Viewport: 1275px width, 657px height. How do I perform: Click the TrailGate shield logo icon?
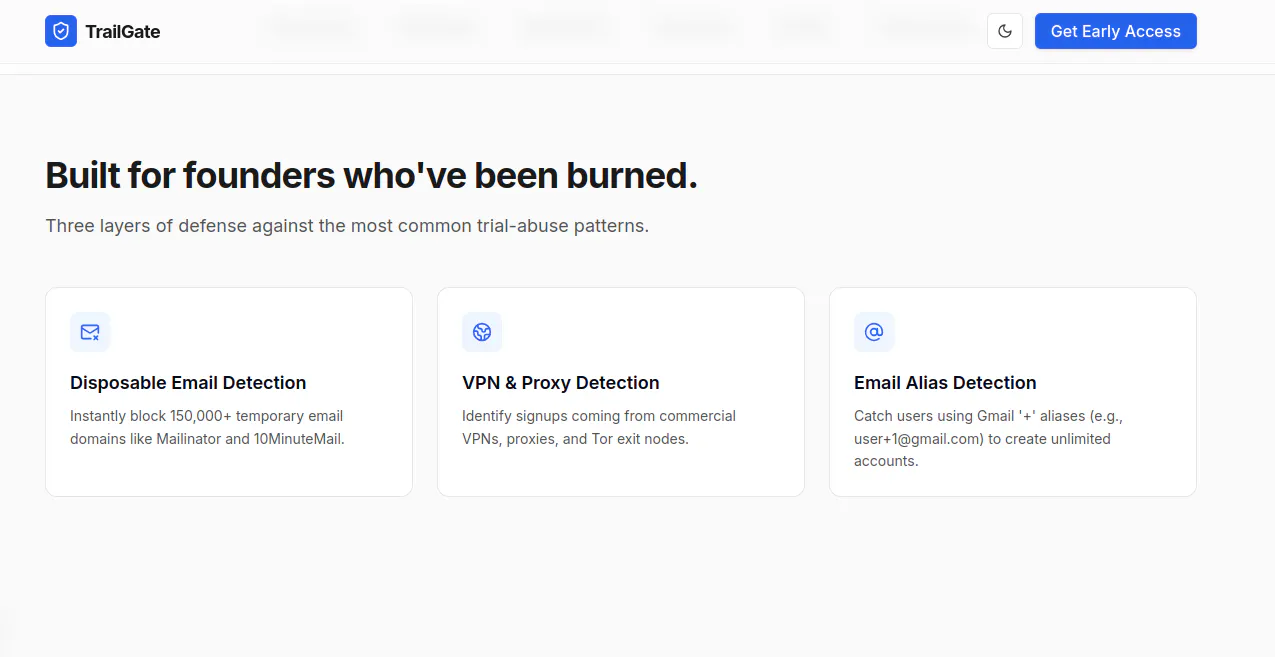pyautogui.click(x=61, y=31)
